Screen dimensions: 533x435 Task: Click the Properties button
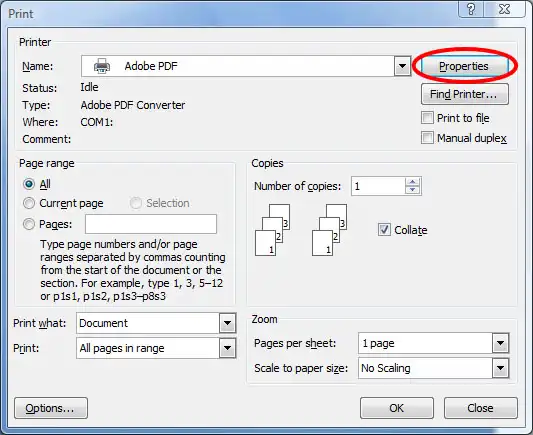pos(464,66)
